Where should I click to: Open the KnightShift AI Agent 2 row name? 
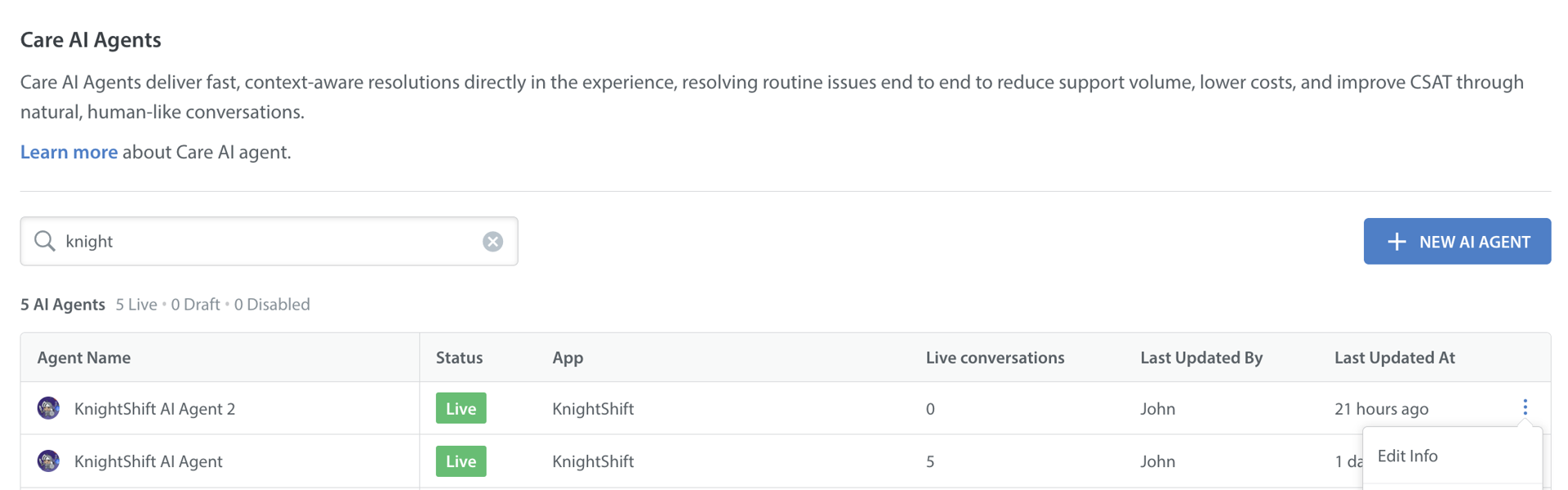coord(154,409)
